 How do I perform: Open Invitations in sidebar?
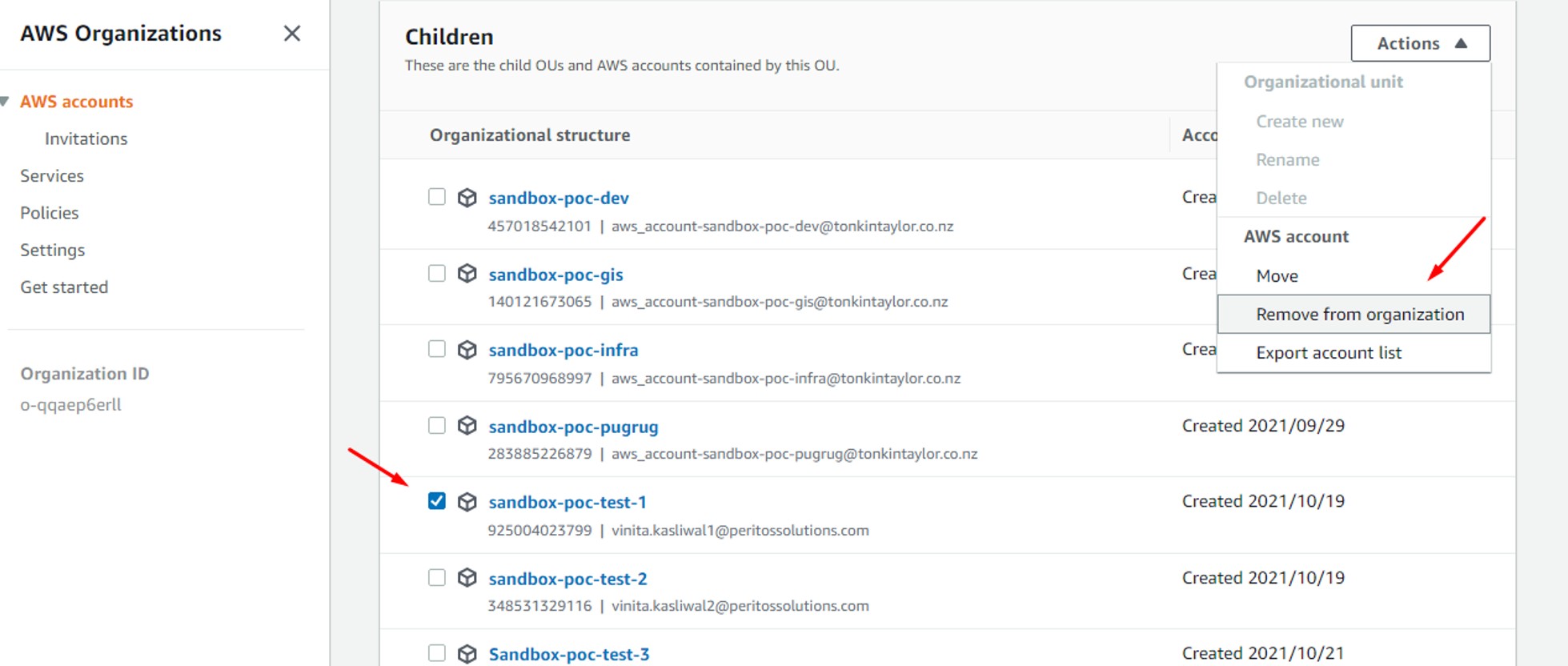(86, 138)
